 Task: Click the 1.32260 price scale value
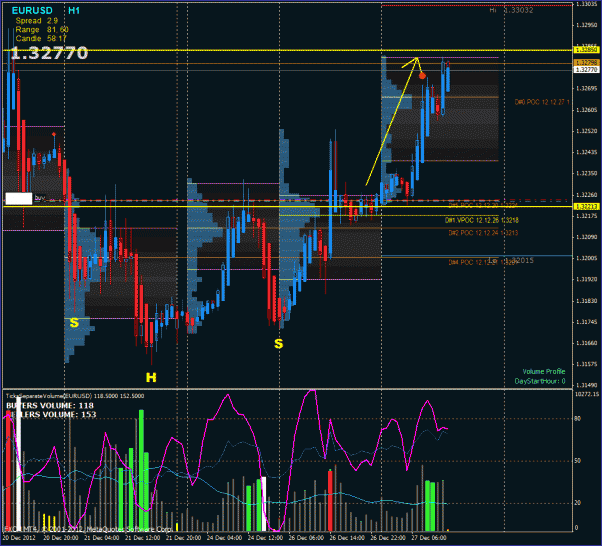[587, 195]
